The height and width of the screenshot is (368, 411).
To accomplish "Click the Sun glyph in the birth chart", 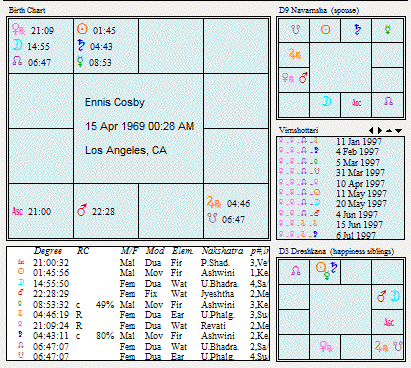I will coord(82,29).
